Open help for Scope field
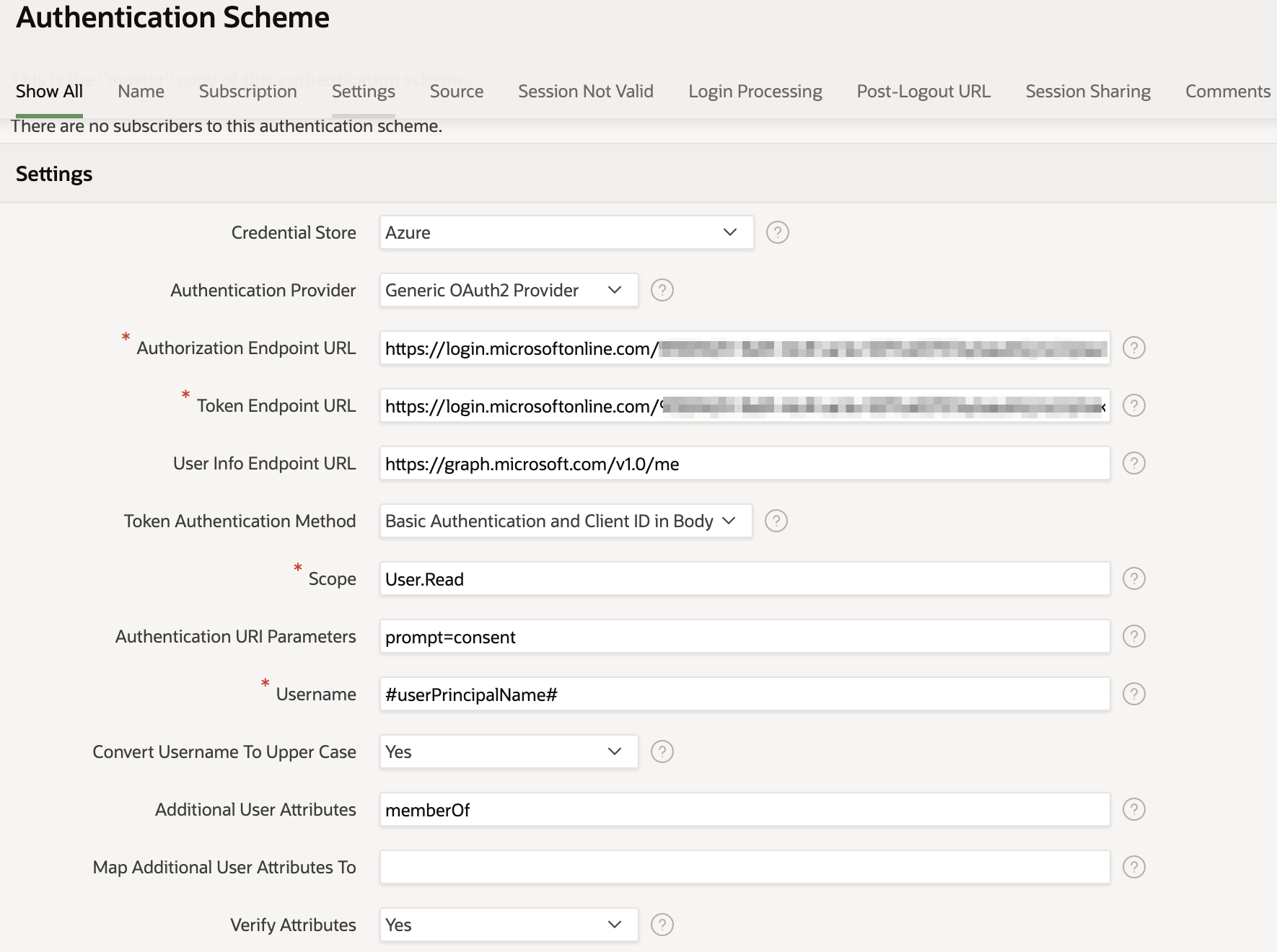Screen dimensions: 1277x952 tap(1133, 578)
